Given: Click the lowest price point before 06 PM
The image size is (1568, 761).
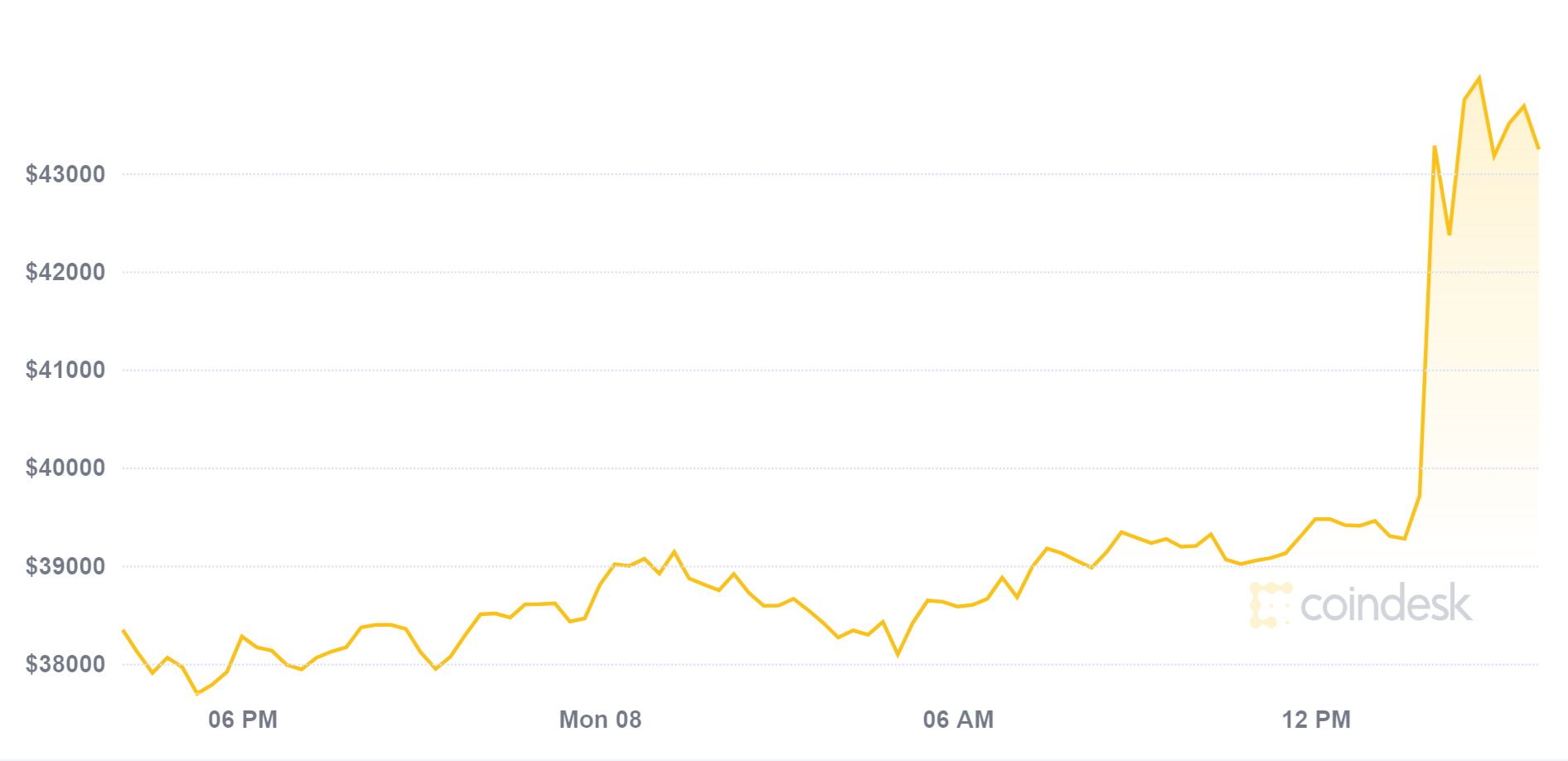Looking at the screenshot, I should 197,693.
